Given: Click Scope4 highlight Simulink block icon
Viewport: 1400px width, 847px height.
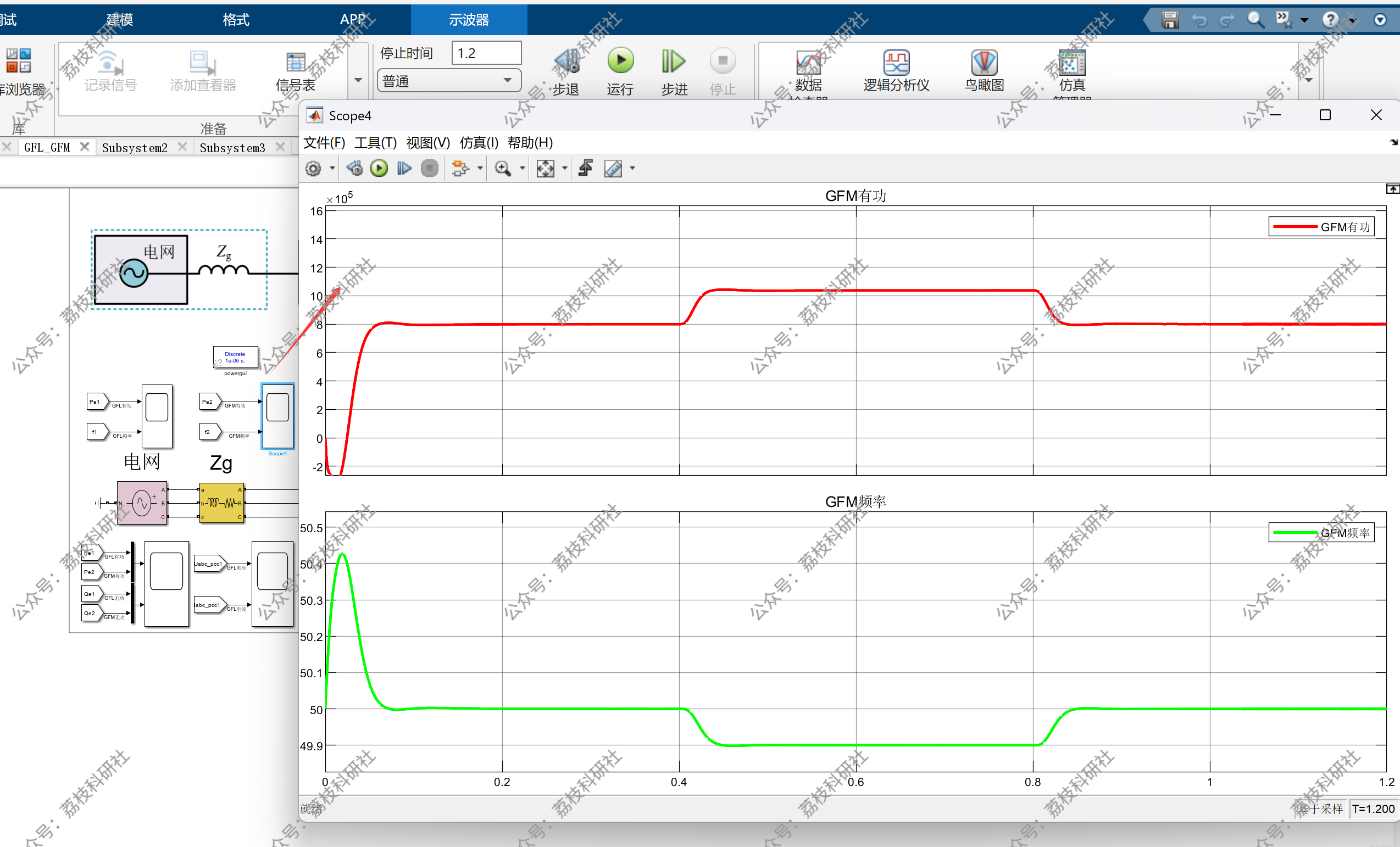Looking at the screenshot, I should 460,168.
